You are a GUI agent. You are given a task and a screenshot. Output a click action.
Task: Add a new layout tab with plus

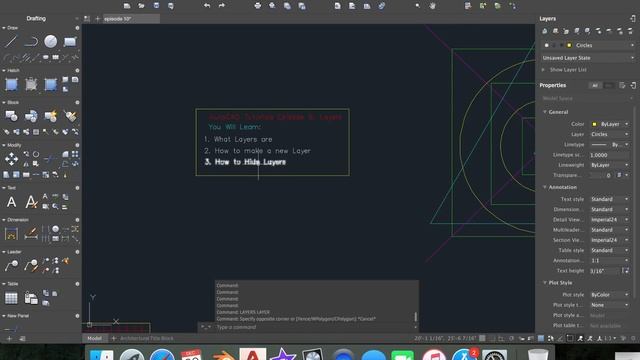point(114,338)
